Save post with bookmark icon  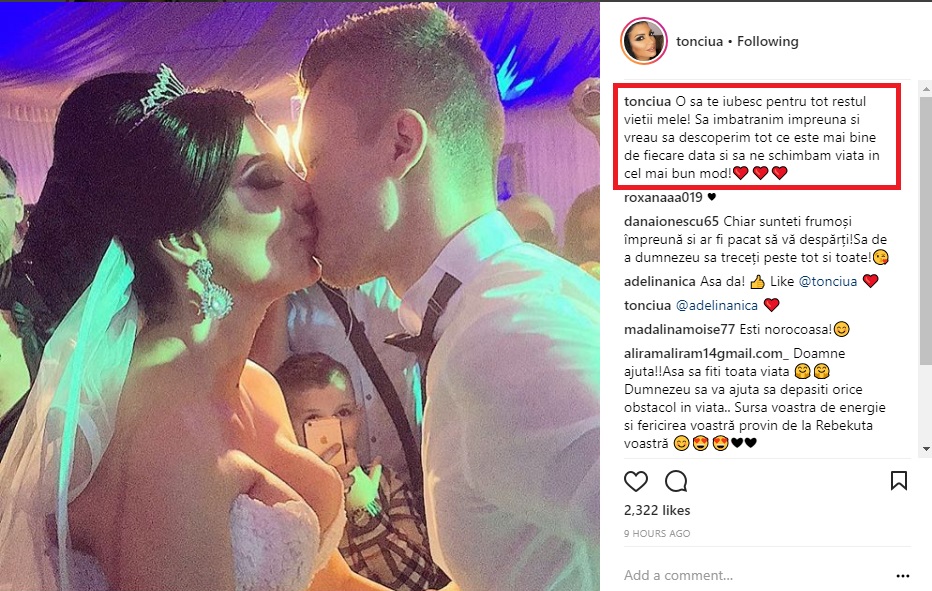pos(899,480)
